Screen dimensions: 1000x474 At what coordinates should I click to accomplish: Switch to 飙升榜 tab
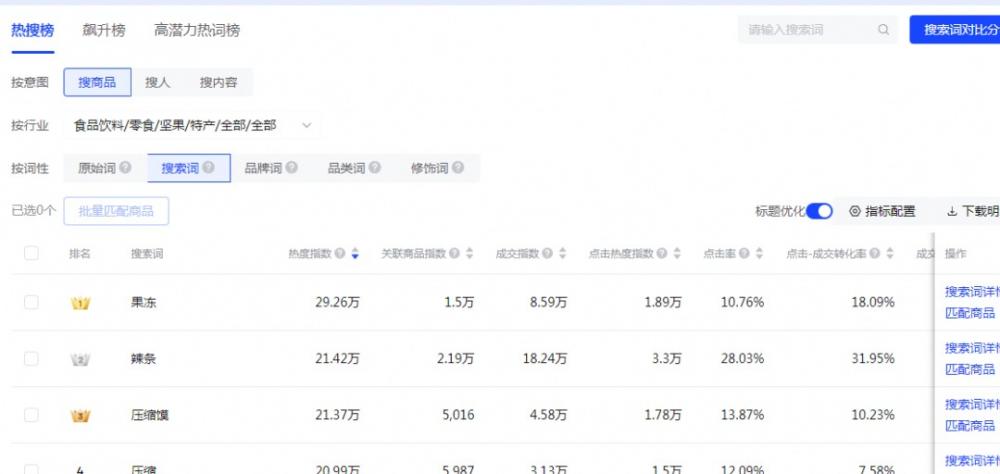[103, 30]
